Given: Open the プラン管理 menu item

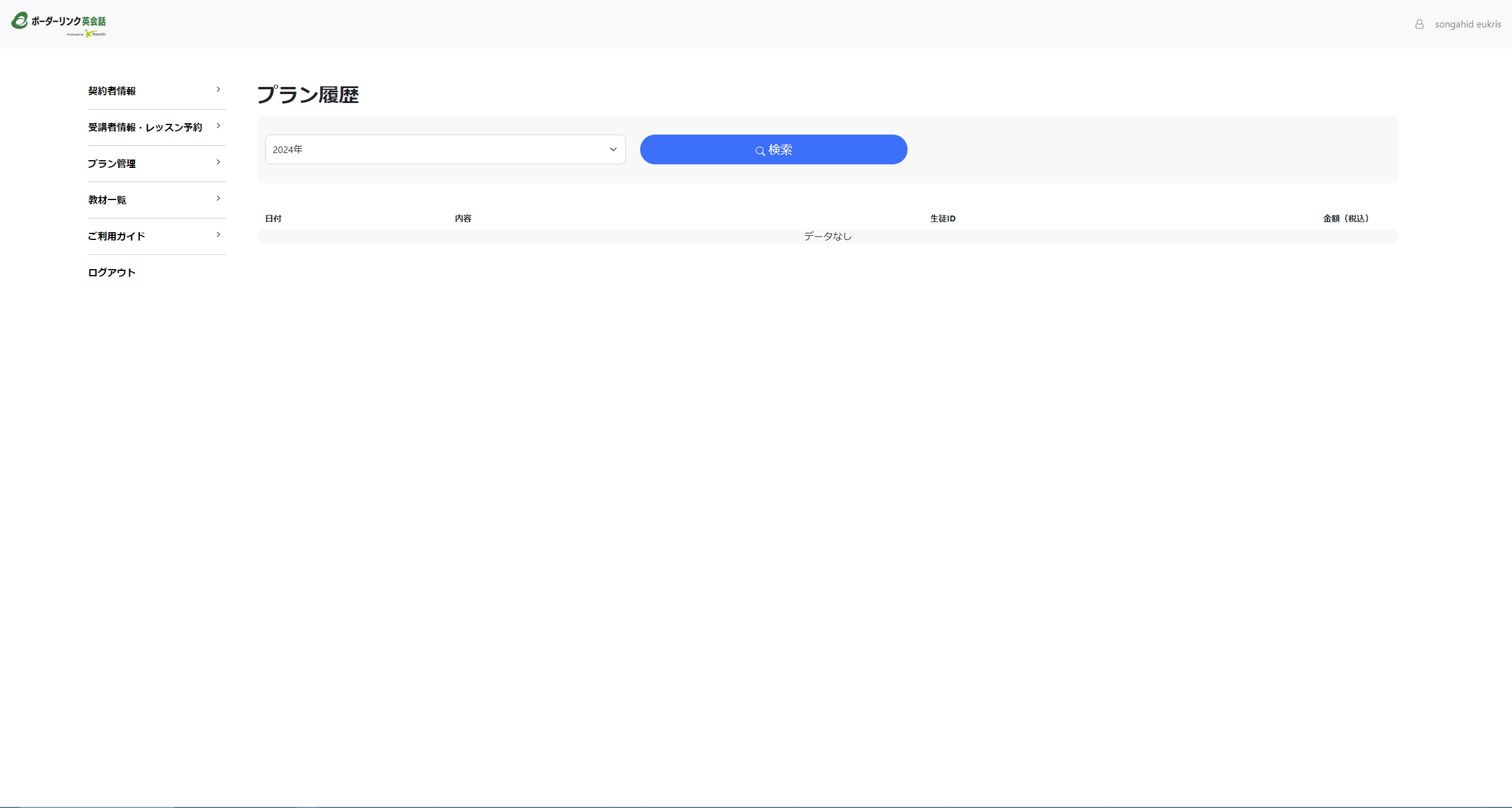Looking at the screenshot, I should (112, 164).
